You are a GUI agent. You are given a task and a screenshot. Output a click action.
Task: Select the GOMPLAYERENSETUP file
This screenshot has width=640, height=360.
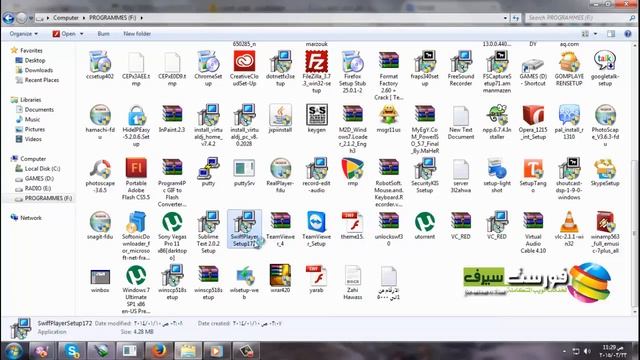569,61
